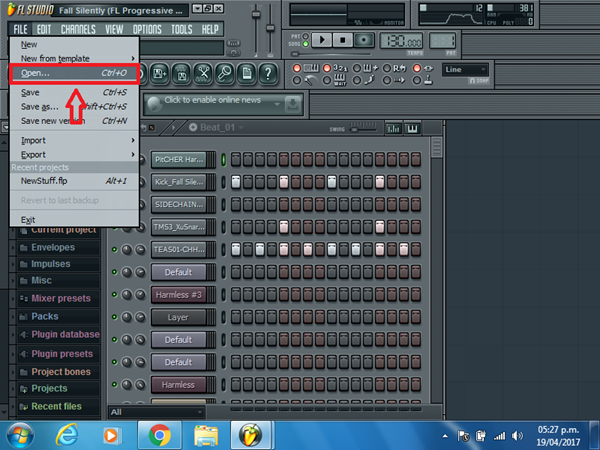Turn the Harmless #3 channel volume knob
Image resolution: width=600 pixels, height=450 pixels.
point(141,295)
